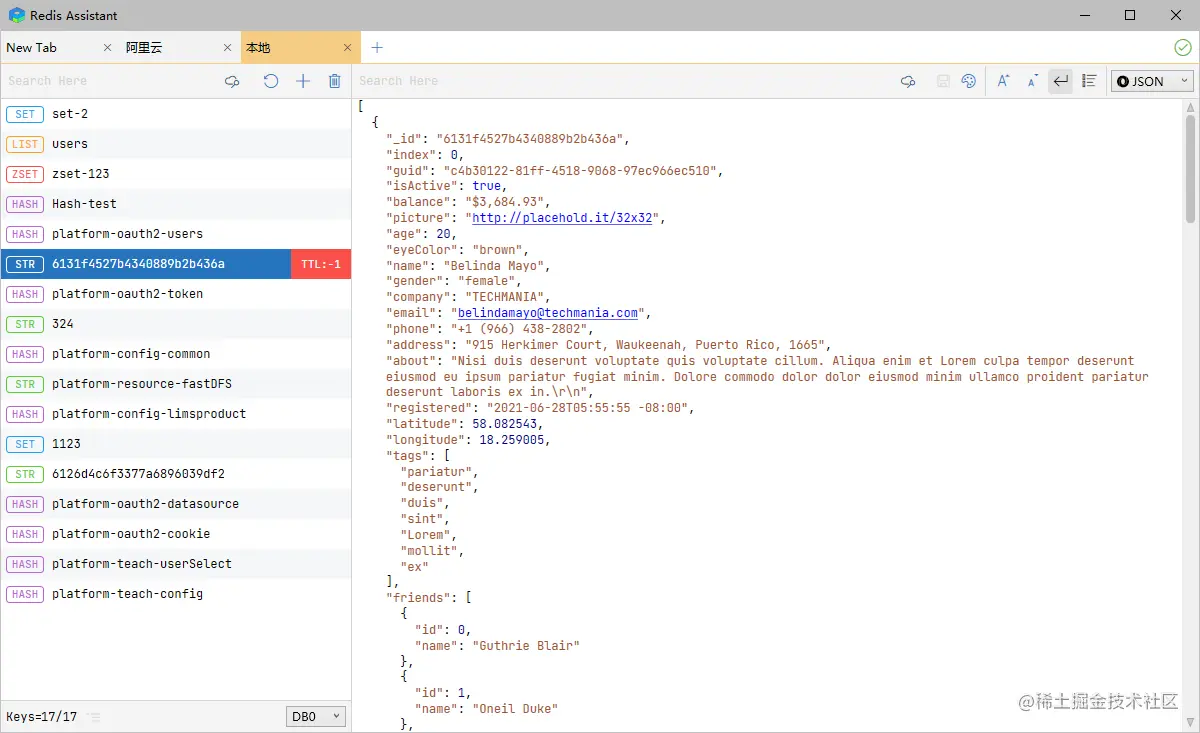Screen dimensions: 1200x733
Task: Click the latitude value 58.082543
Action: pos(508,424)
